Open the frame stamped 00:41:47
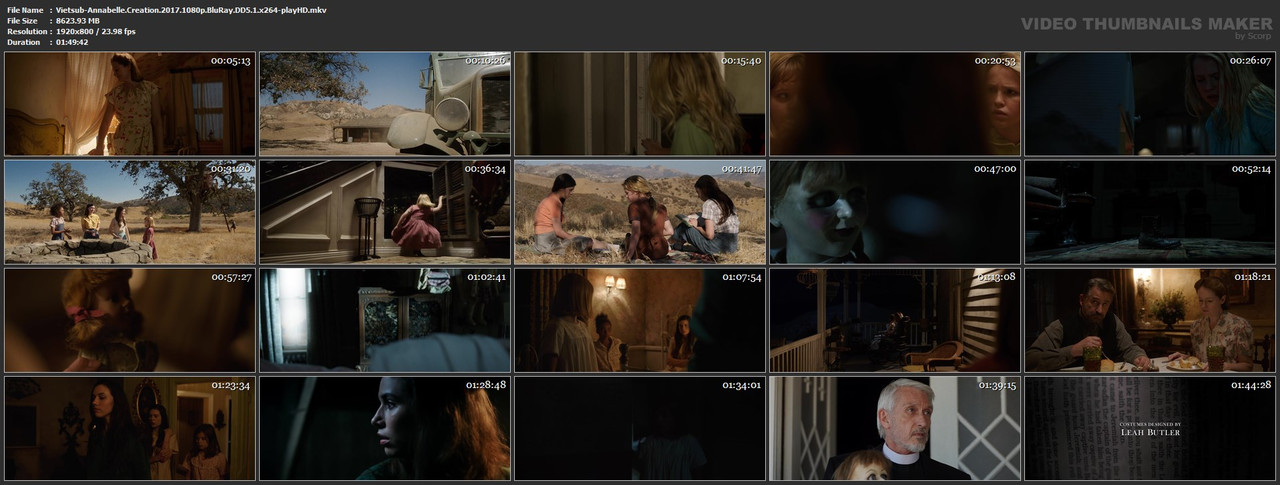1280x485 pixels. tap(640, 211)
